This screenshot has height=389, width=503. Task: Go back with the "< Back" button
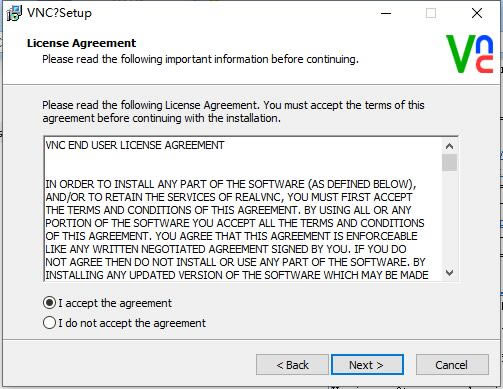pos(292,365)
